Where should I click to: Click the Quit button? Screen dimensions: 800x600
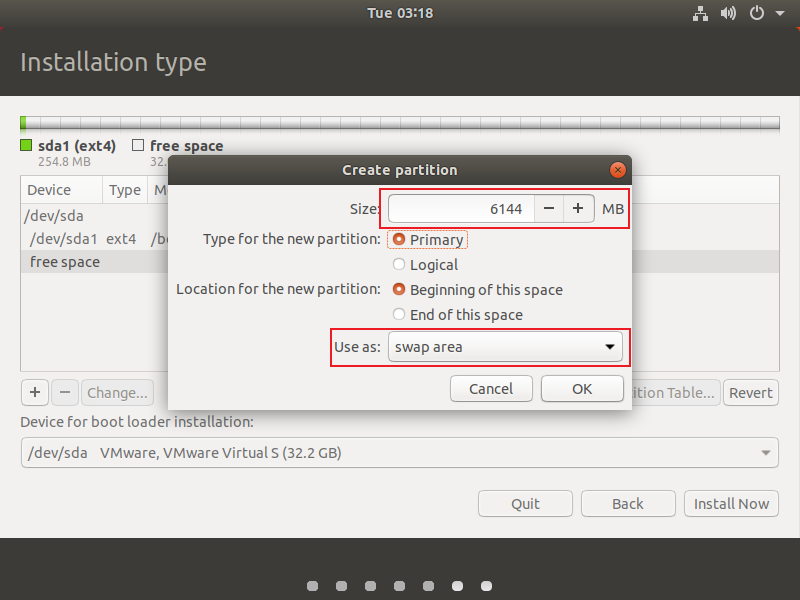coord(525,504)
